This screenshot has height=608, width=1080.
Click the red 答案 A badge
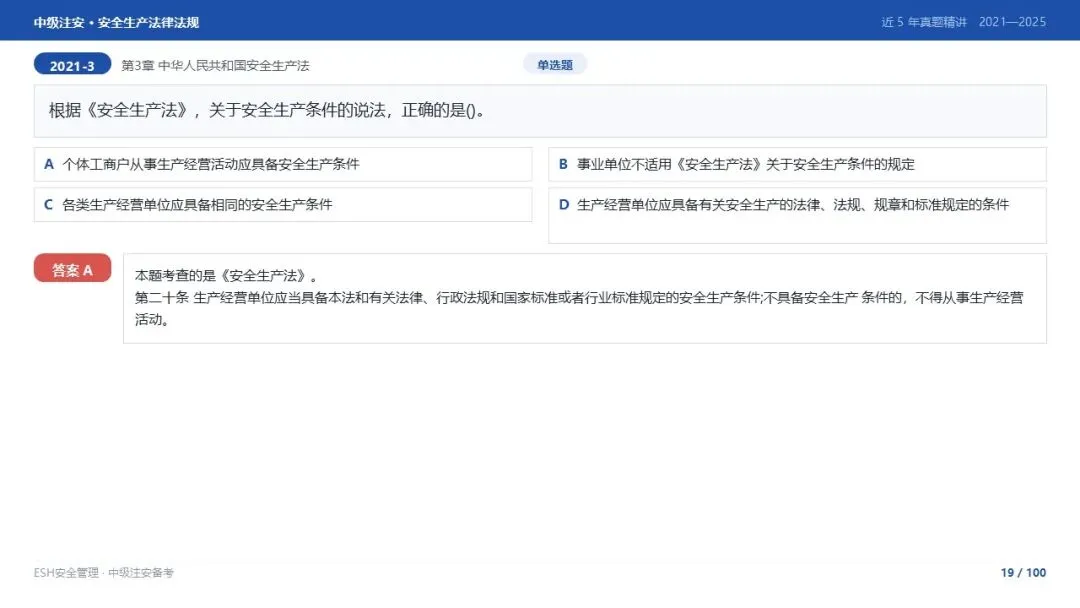72,269
